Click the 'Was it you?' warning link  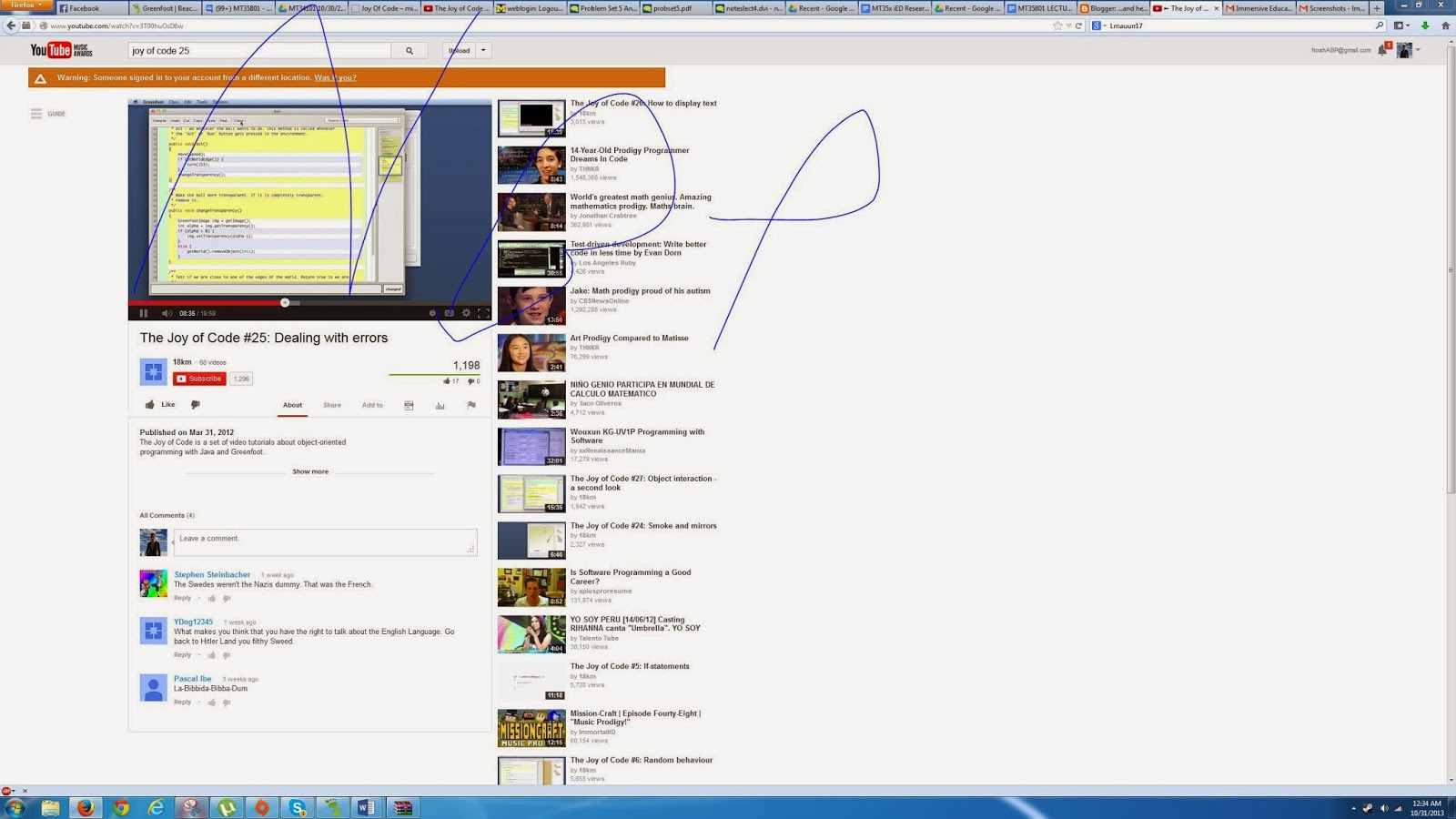[x=335, y=77]
